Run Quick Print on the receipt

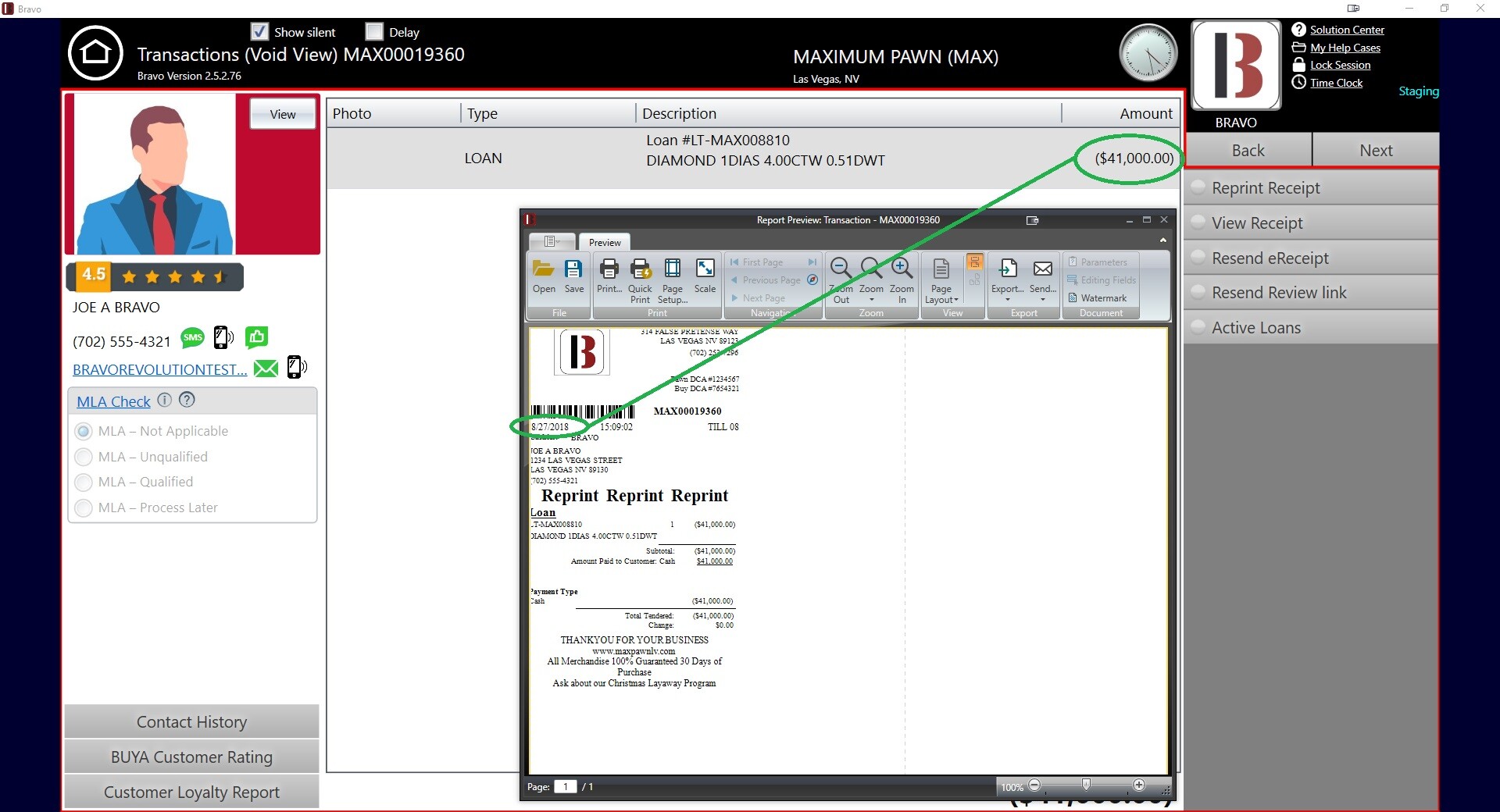click(640, 281)
